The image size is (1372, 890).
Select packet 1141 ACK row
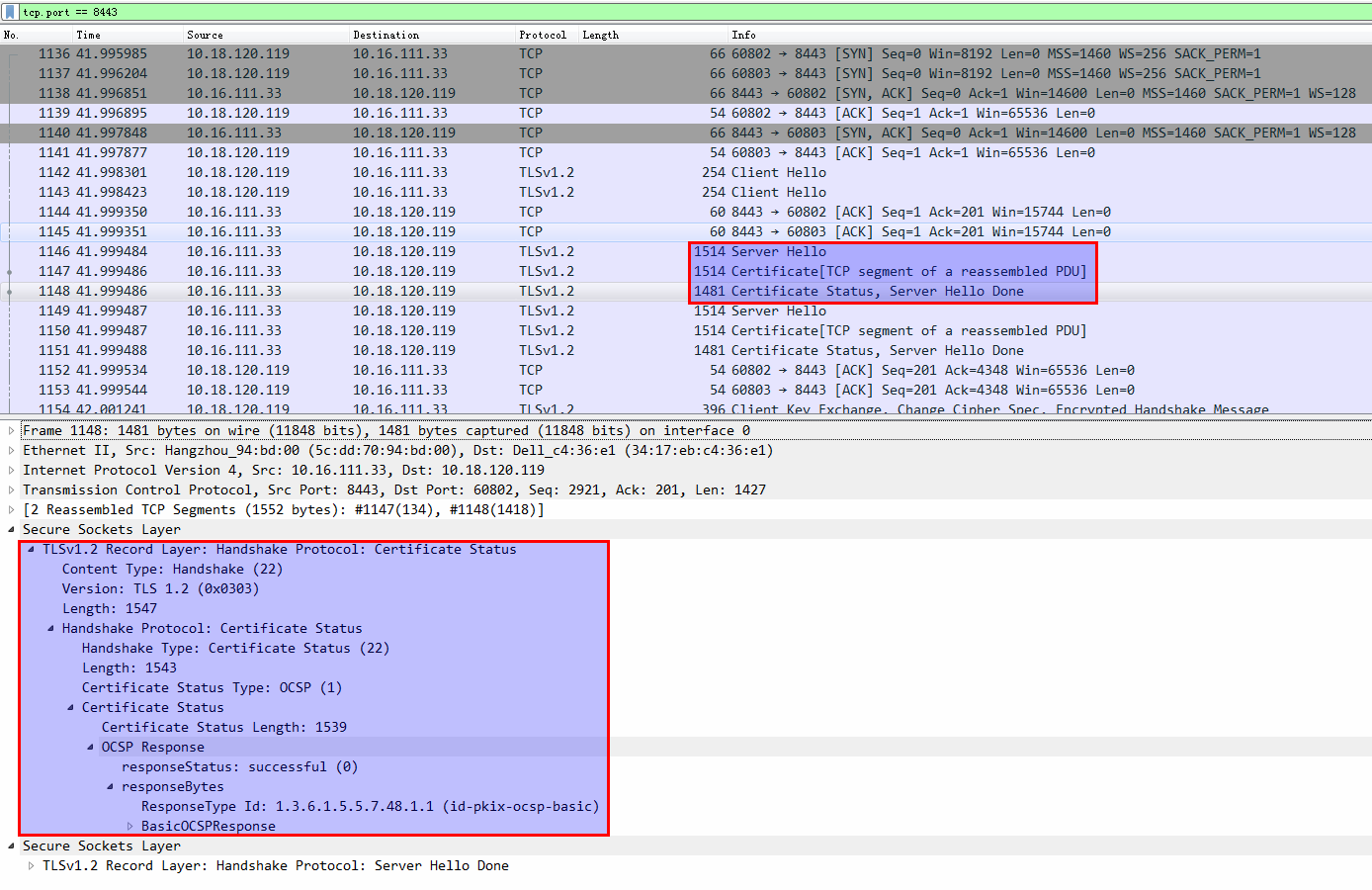point(686,152)
